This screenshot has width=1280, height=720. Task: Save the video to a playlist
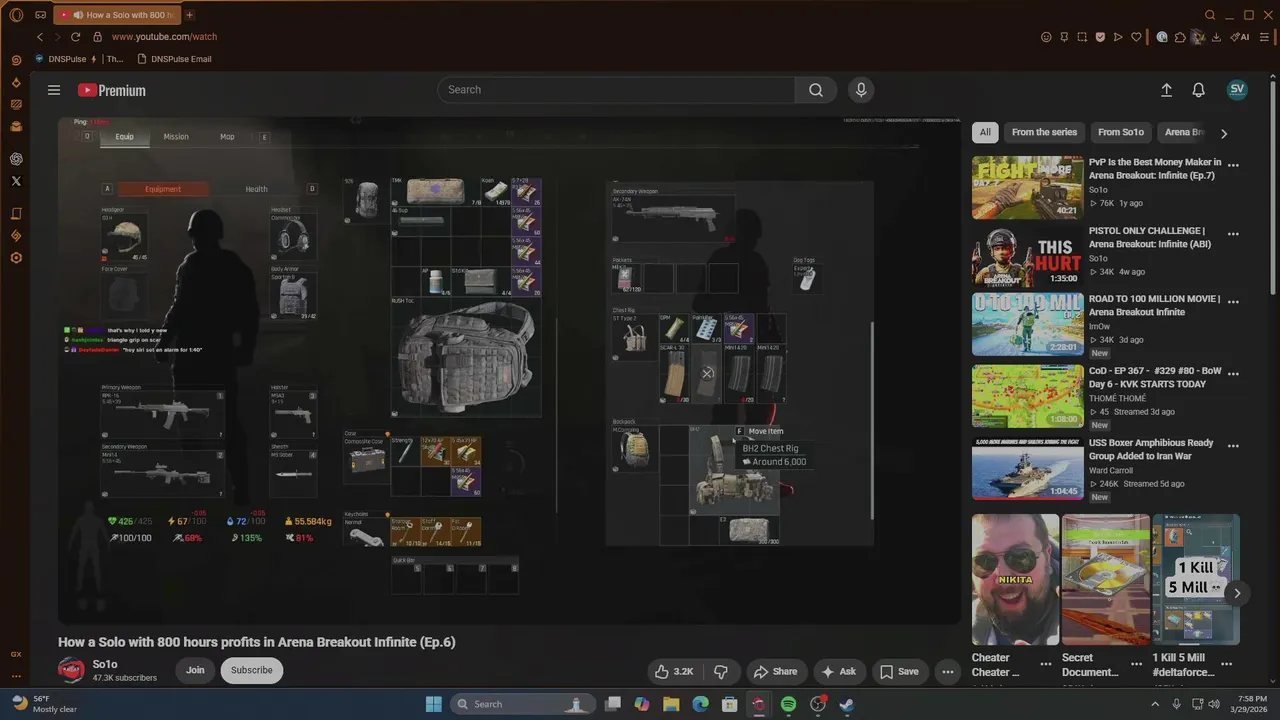(x=899, y=672)
